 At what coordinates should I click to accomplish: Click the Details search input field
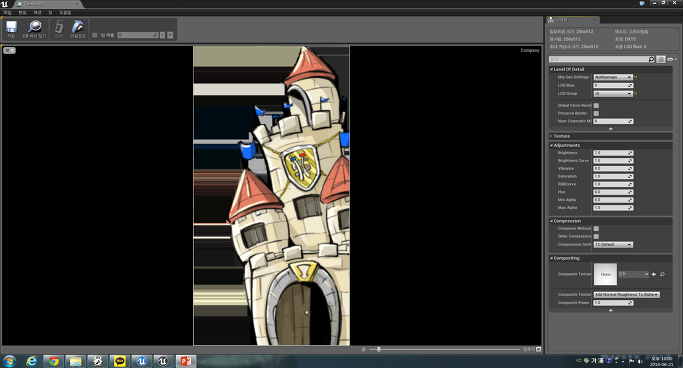pyautogui.click(x=598, y=59)
